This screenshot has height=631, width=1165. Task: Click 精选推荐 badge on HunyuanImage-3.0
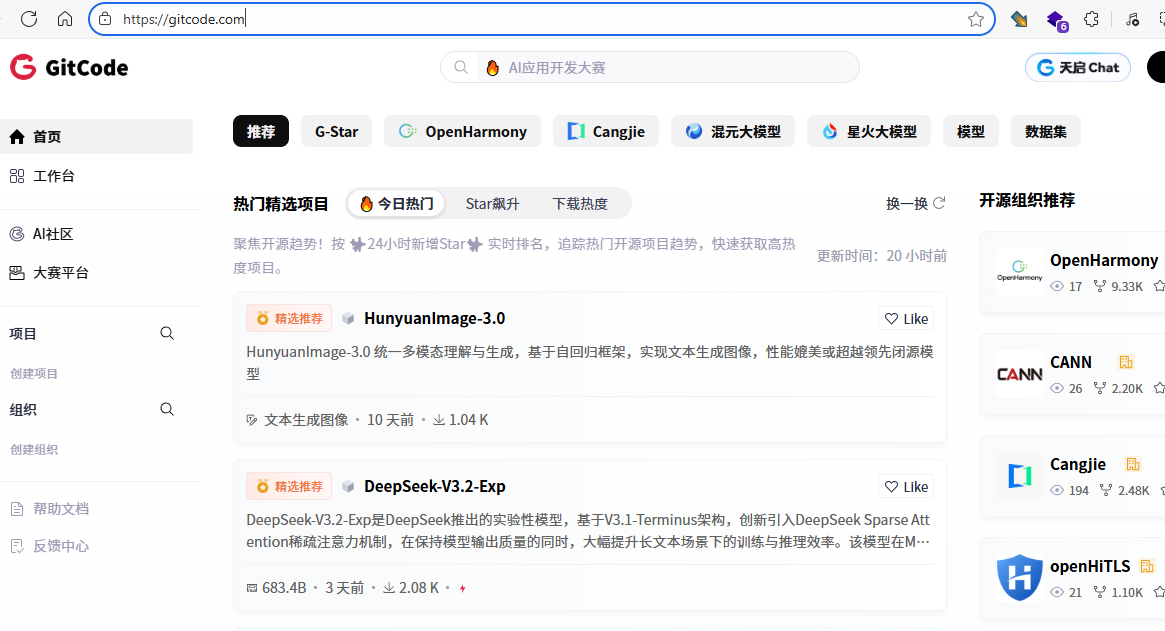coord(289,319)
